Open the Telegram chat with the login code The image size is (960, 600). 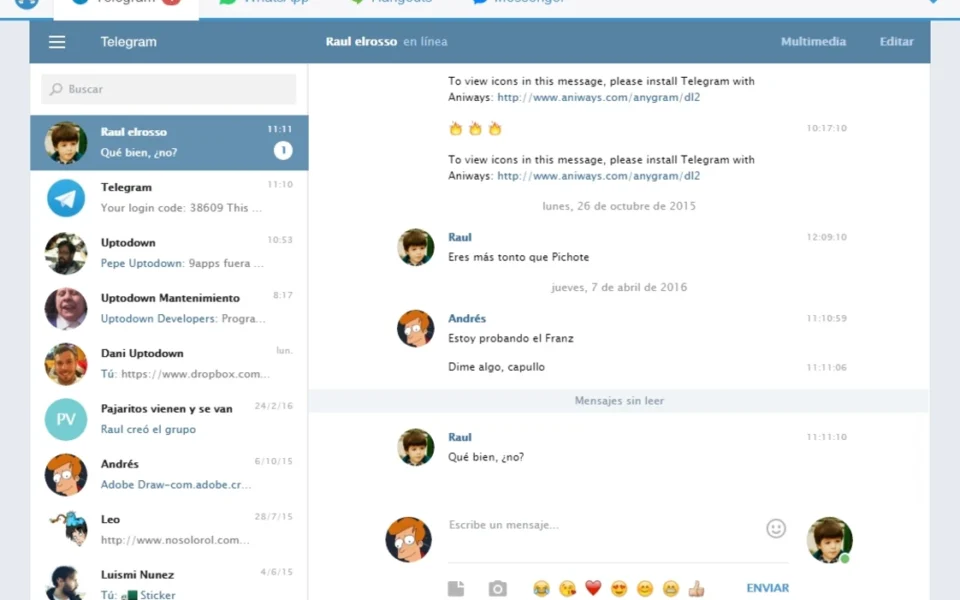pos(169,198)
